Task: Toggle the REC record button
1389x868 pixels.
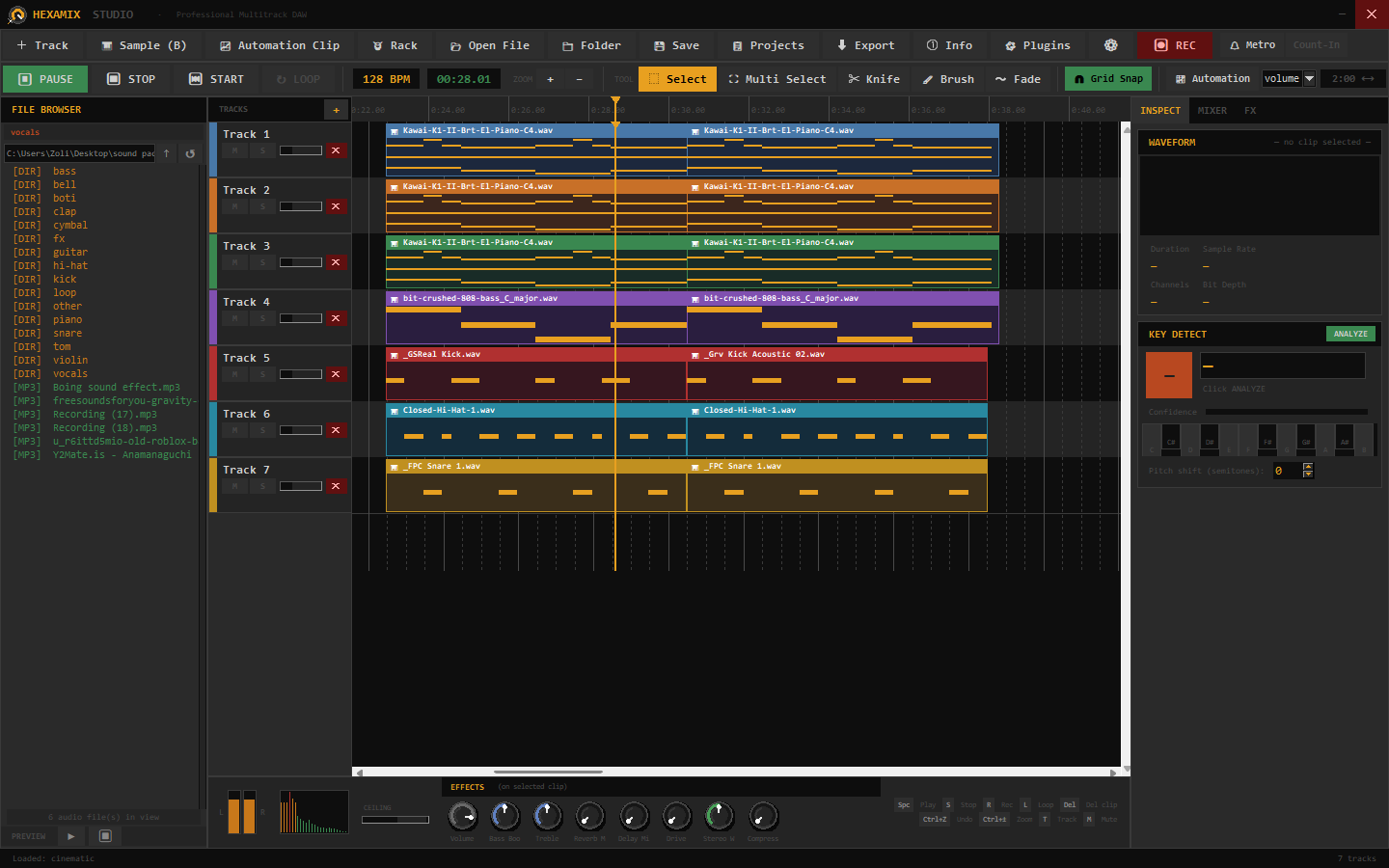Action: coord(1175,45)
